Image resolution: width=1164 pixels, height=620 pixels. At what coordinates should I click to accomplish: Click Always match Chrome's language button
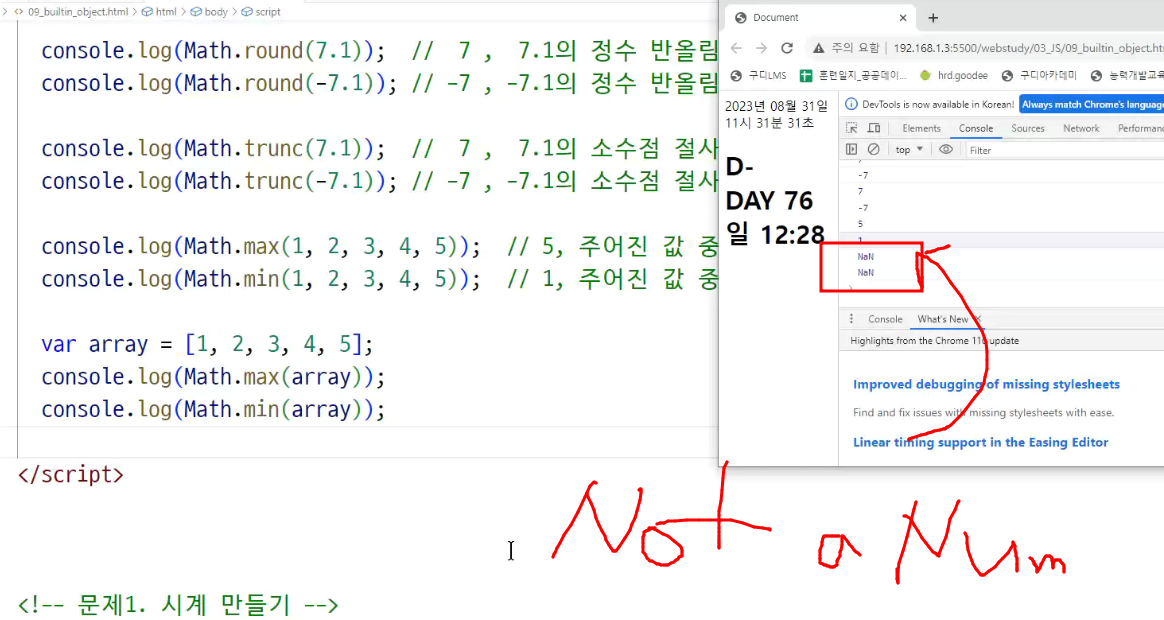1091,105
